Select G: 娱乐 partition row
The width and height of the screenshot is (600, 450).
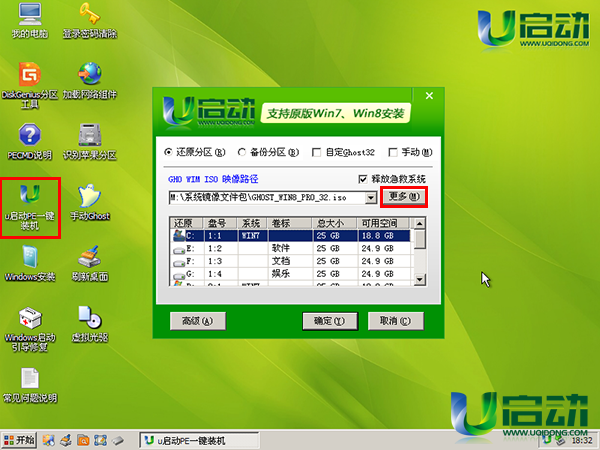[x=292, y=274]
